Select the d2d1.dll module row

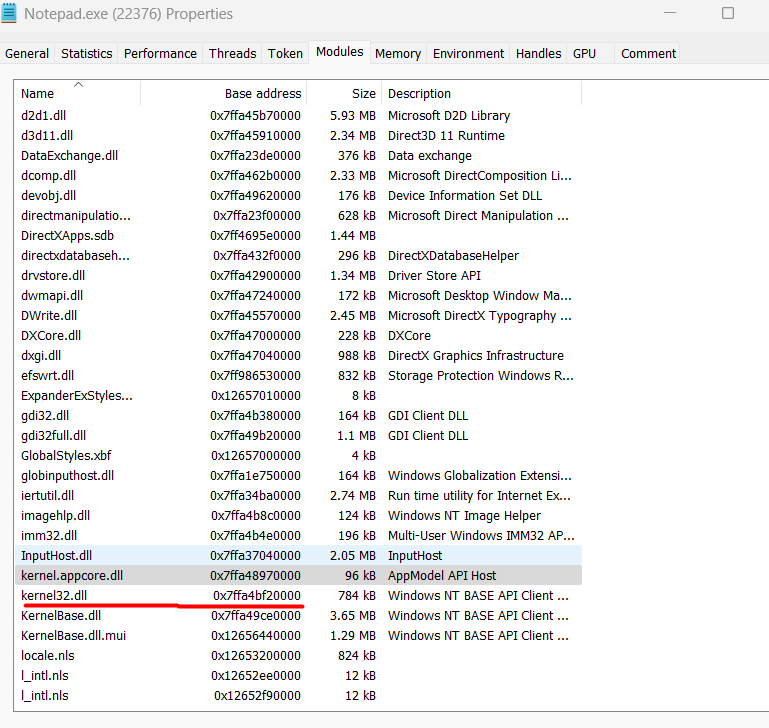coord(299,116)
